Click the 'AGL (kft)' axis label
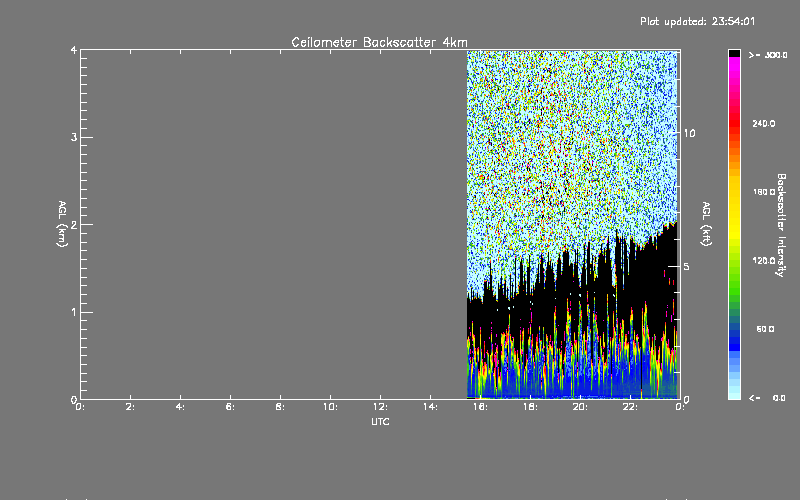The width and height of the screenshot is (800, 500). (706, 224)
